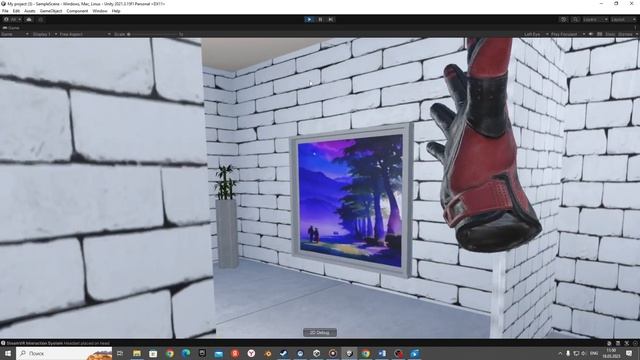Image resolution: width=640 pixels, height=360 pixels.
Task: Click the Game view options kebab menu
Action: pyautogui.click(x=636, y=28)
